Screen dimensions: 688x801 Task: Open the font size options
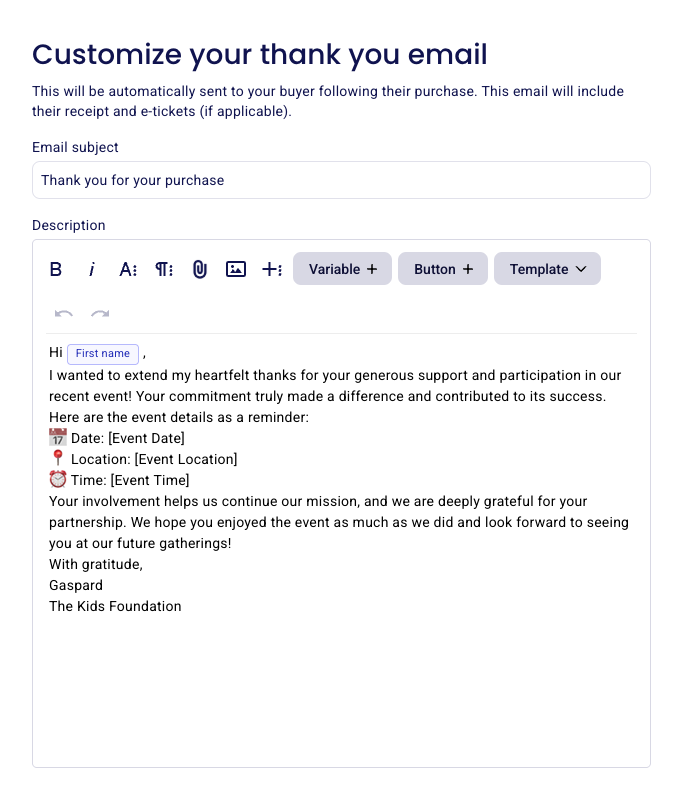click(128, 269)
